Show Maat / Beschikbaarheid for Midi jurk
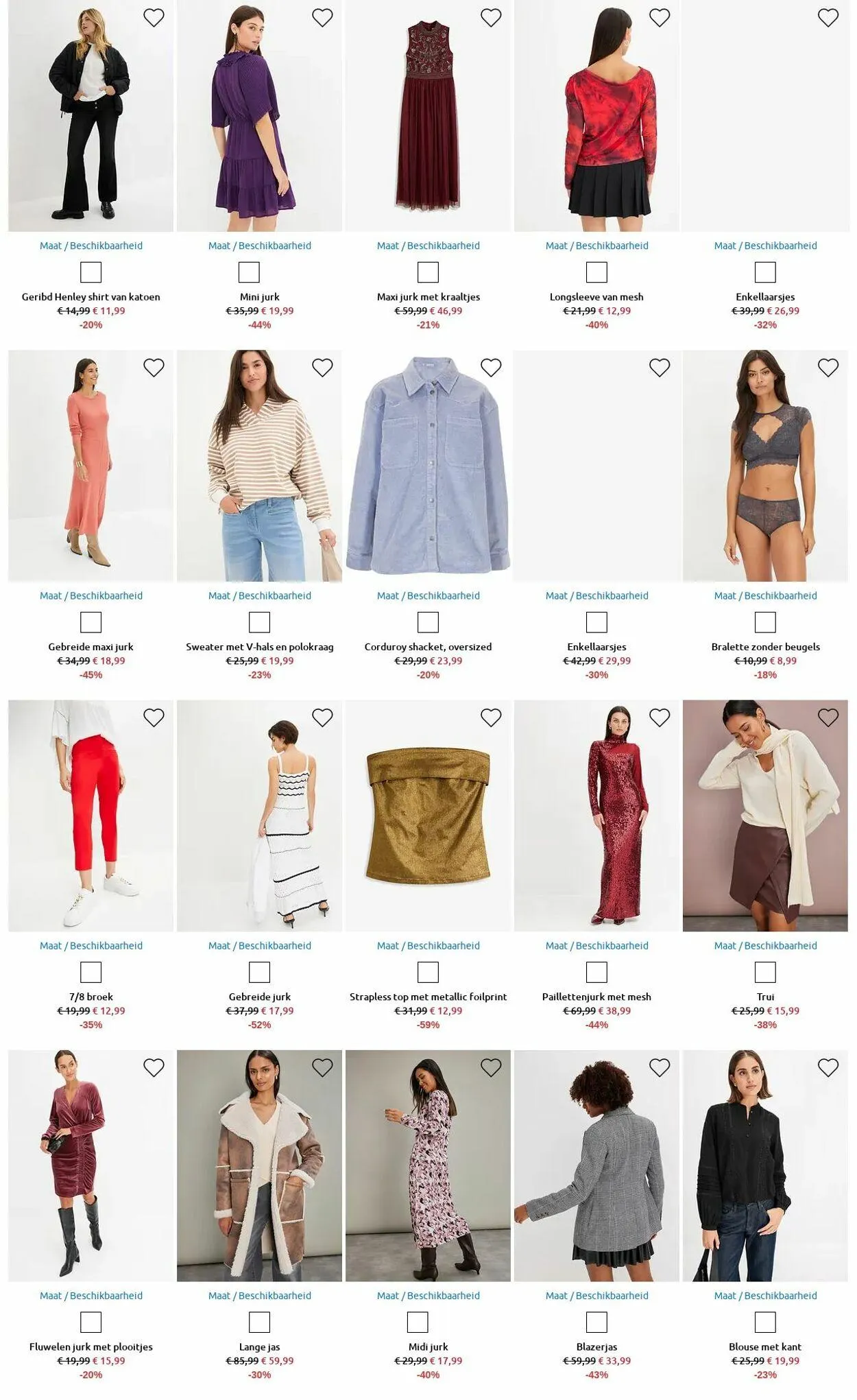 pos(428,1295)
